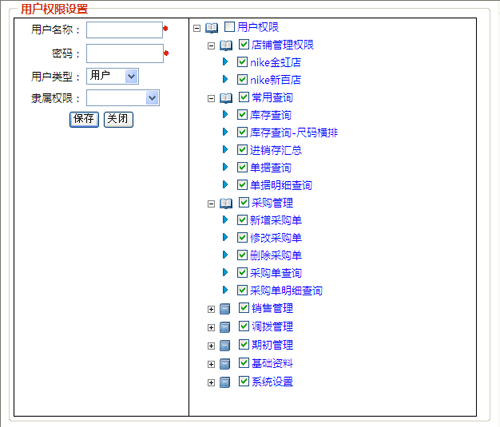This screenshot has width=500, height=427.
Task: Click the closed-book icon beside 基础资料
Action: pyautogui.click(x=225, y=364)
